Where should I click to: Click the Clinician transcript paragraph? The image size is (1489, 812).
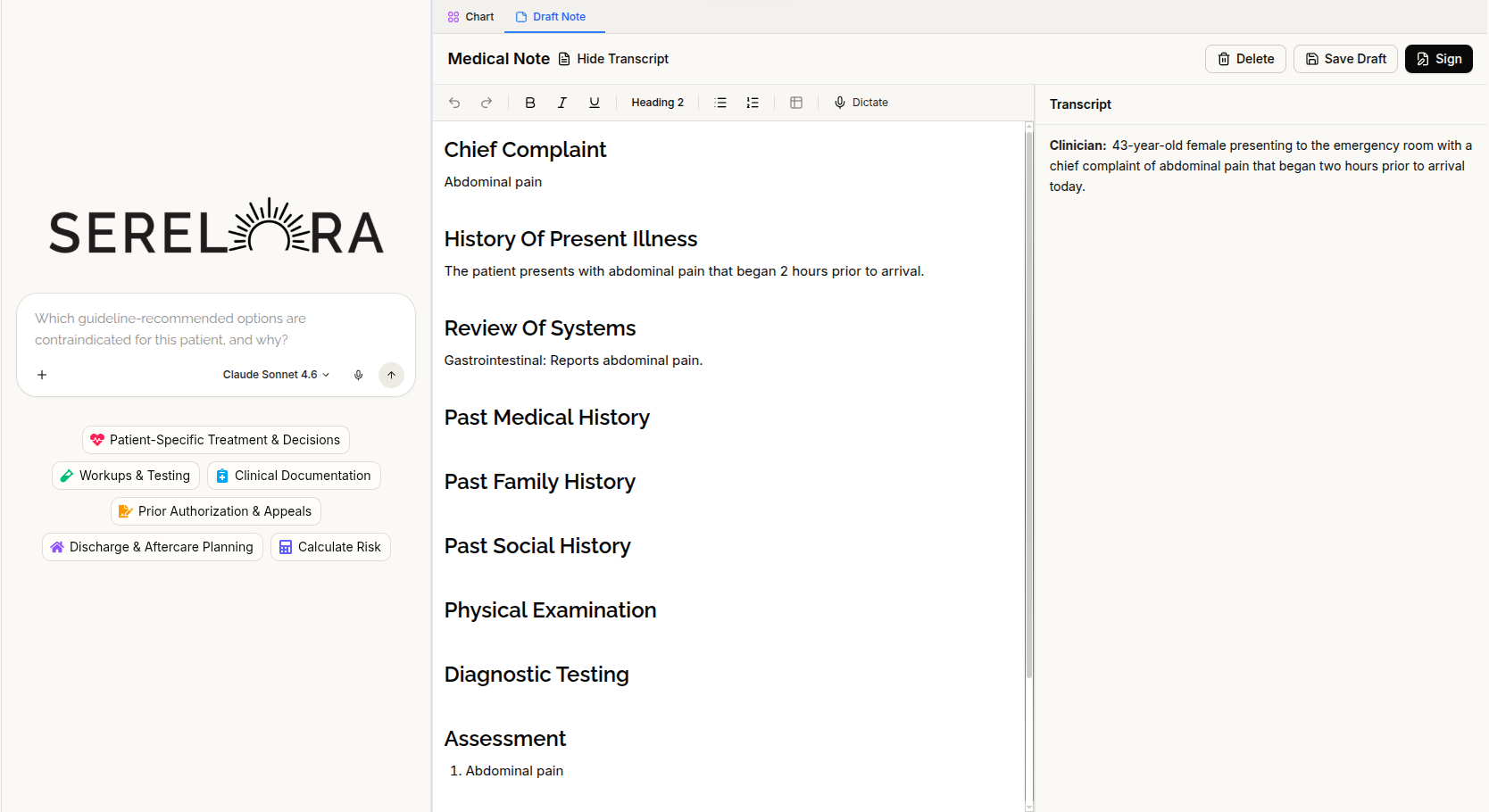pos(1260,166)
